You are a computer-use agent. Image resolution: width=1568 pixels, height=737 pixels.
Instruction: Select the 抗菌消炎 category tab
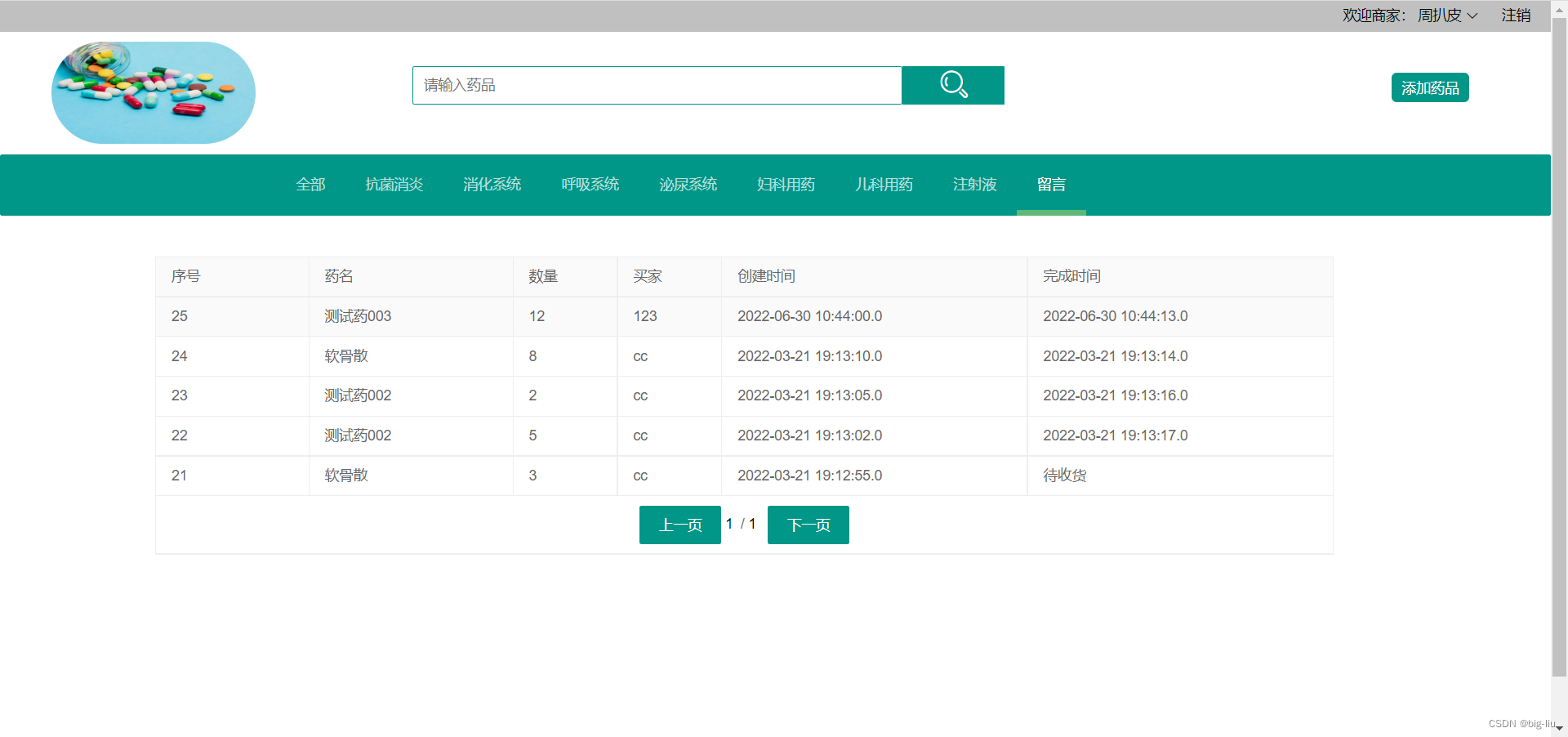(394, 185)
